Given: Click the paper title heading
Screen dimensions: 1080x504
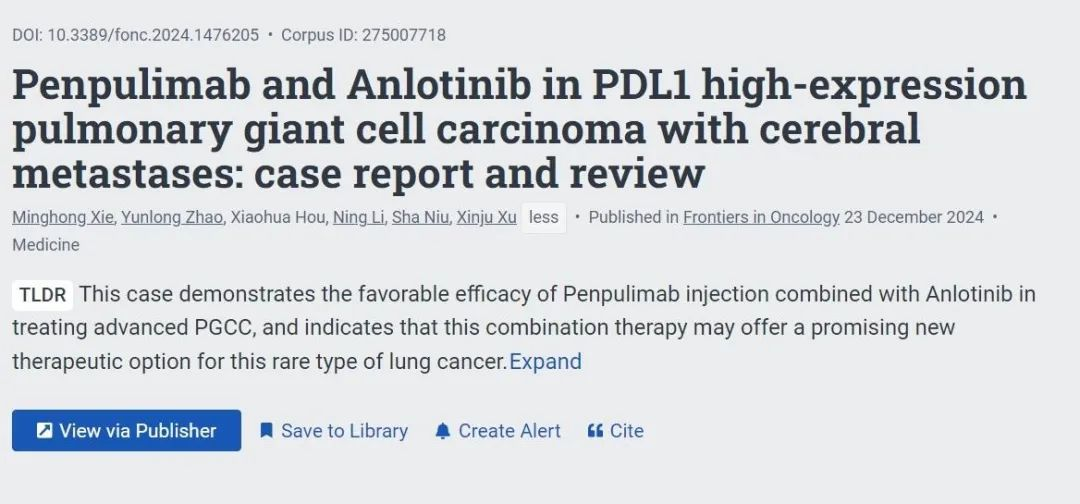Looking at the screenshot, I should 520,129.
